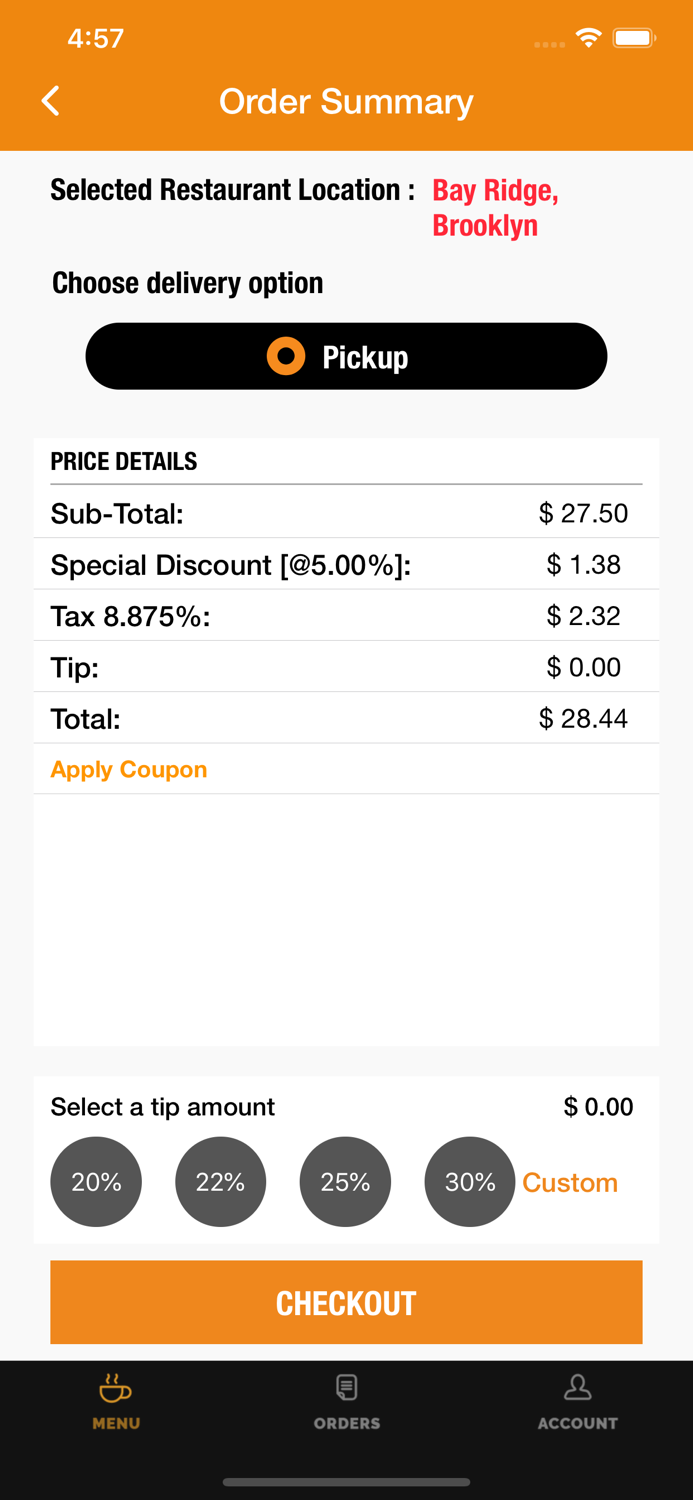
Task: Choose the 30% tip option
Action: [470, 1182]
